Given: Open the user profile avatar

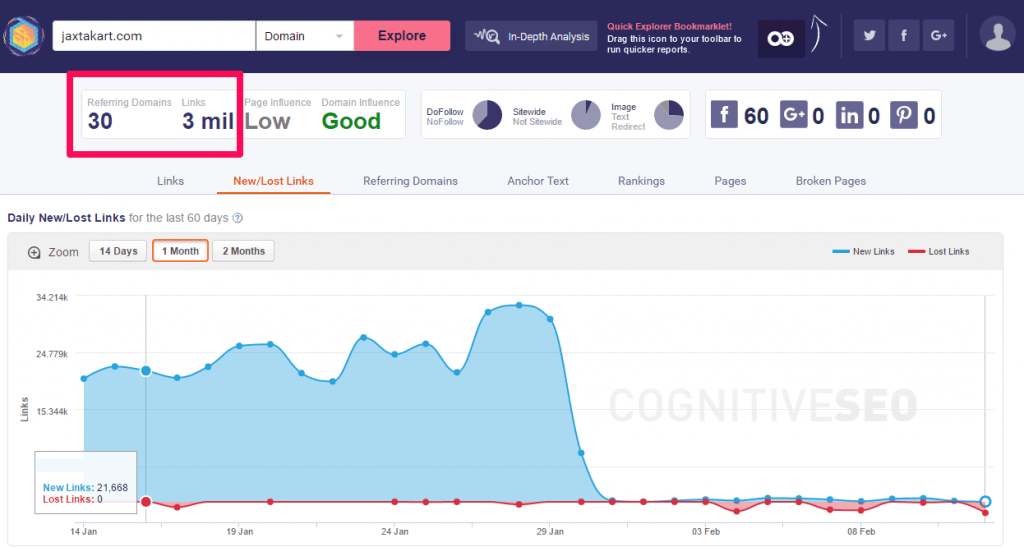Looking at the screenshot, I should click(x=997, y=34).
